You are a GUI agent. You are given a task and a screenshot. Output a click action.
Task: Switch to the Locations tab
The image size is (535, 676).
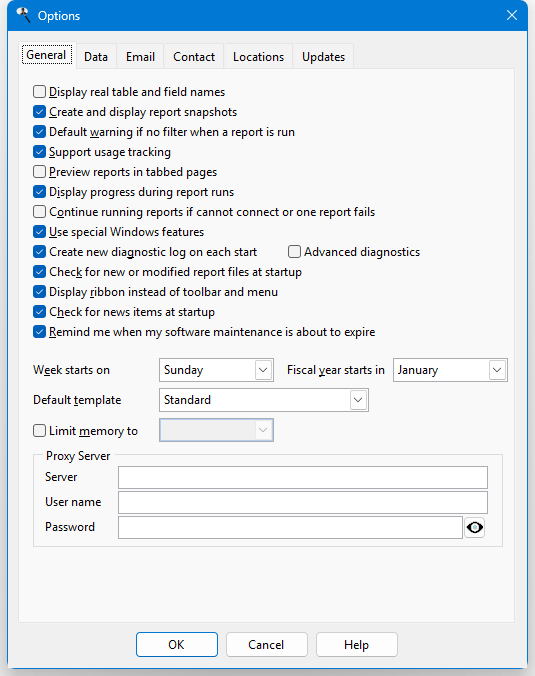pyautogui.click(x=259, y=57)
